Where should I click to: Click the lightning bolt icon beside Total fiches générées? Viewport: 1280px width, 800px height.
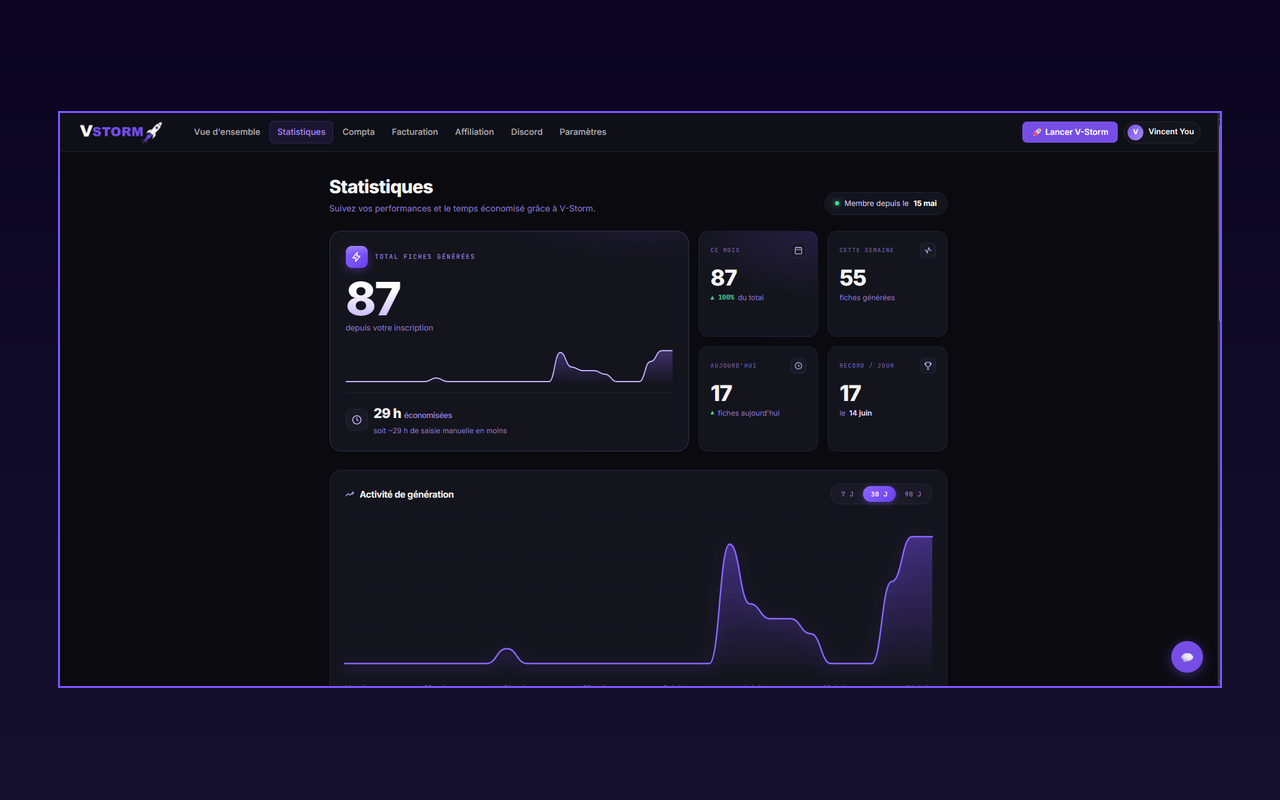point(357,257)
